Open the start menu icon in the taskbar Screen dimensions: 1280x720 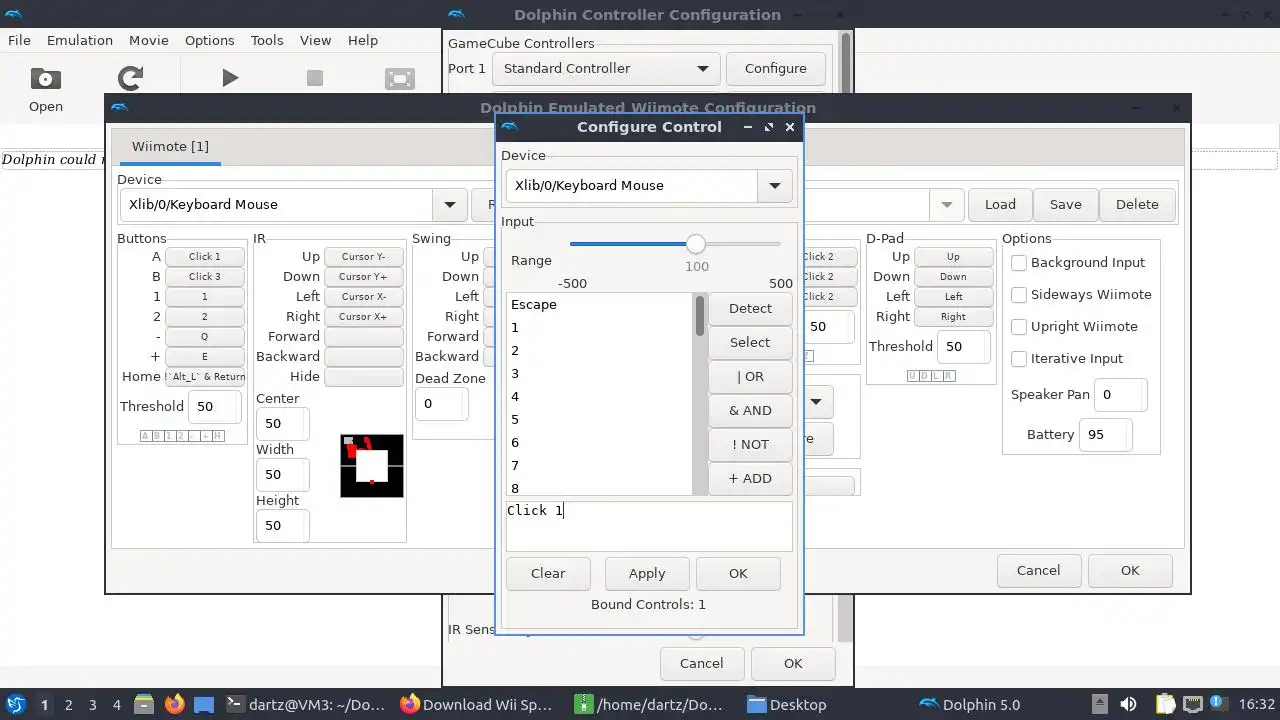16,704
